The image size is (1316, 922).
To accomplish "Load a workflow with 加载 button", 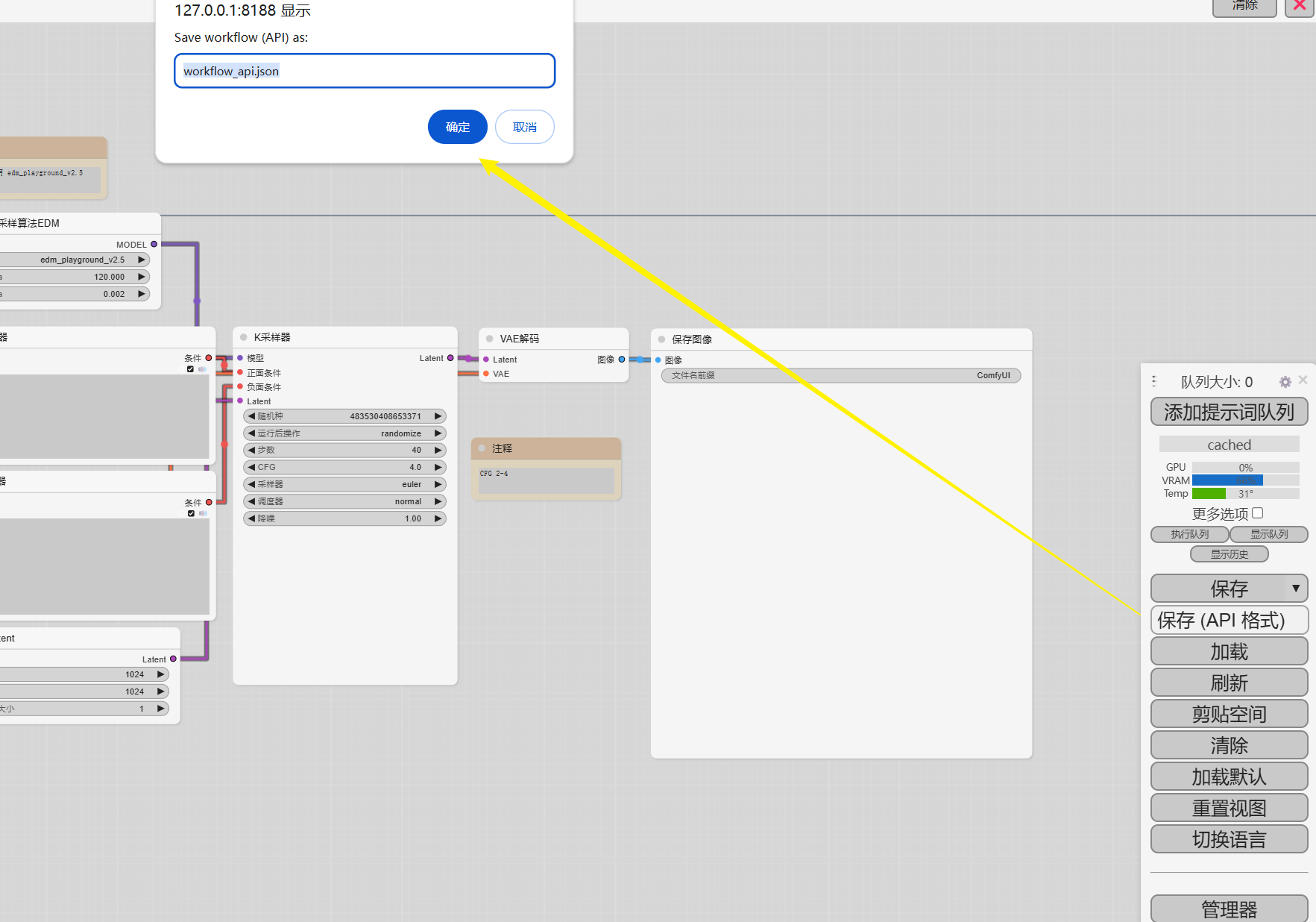I will coord(1229,651).
